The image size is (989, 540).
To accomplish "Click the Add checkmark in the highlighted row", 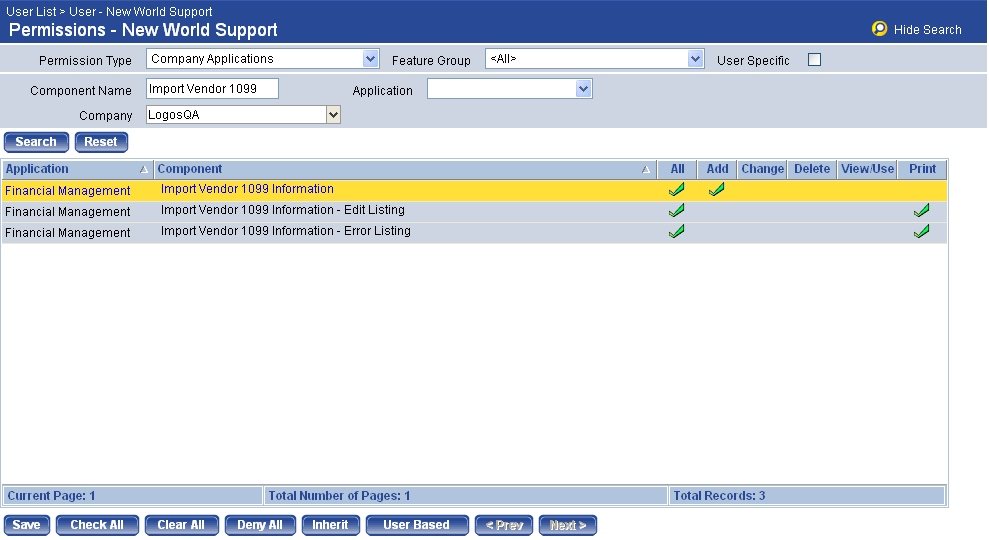I will click(717, 189).
